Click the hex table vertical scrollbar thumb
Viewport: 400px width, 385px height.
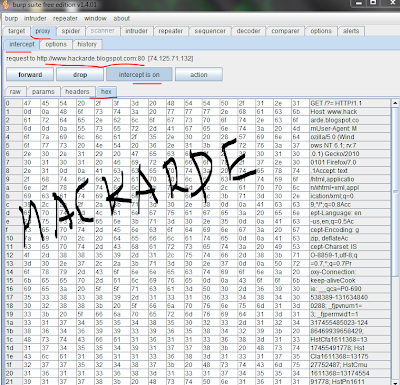coord(395,192)
